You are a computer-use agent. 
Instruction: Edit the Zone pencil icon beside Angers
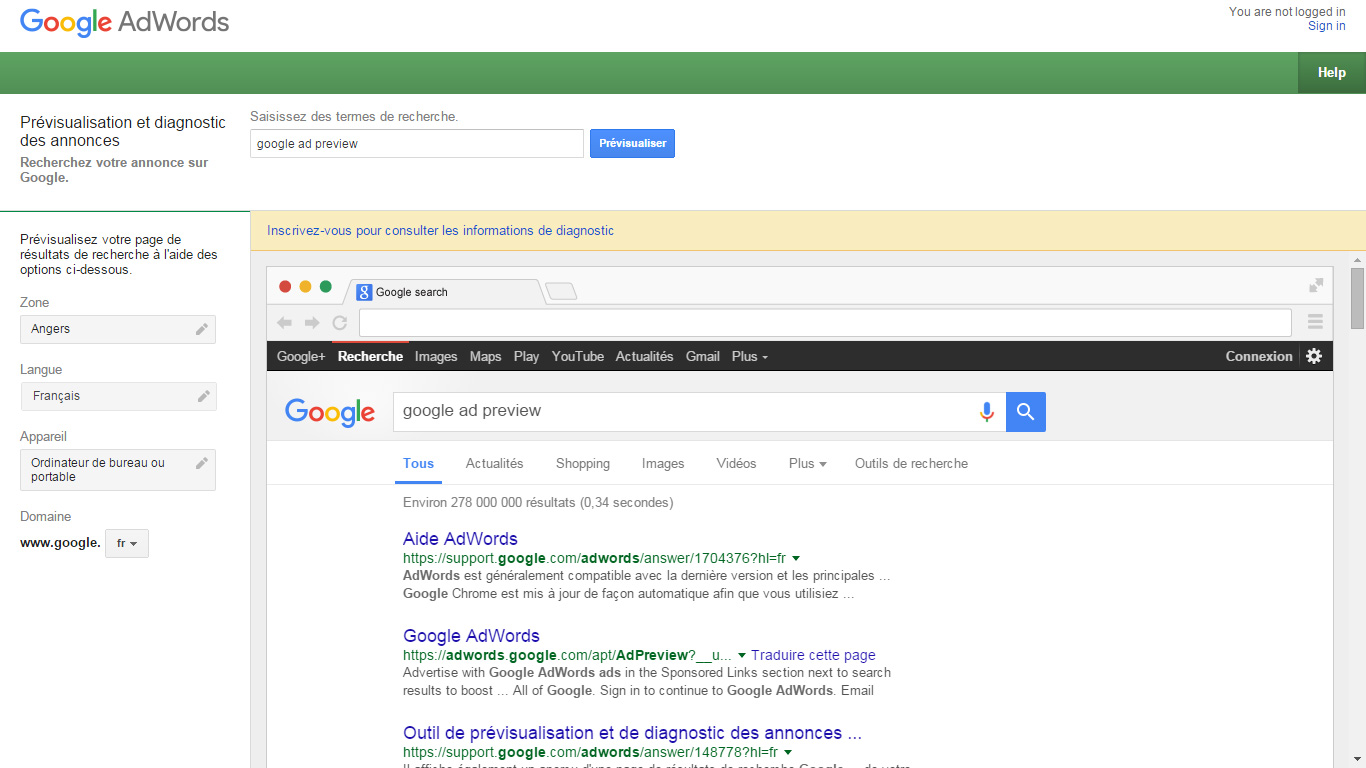pyautogui.click(x=202, y=329)
